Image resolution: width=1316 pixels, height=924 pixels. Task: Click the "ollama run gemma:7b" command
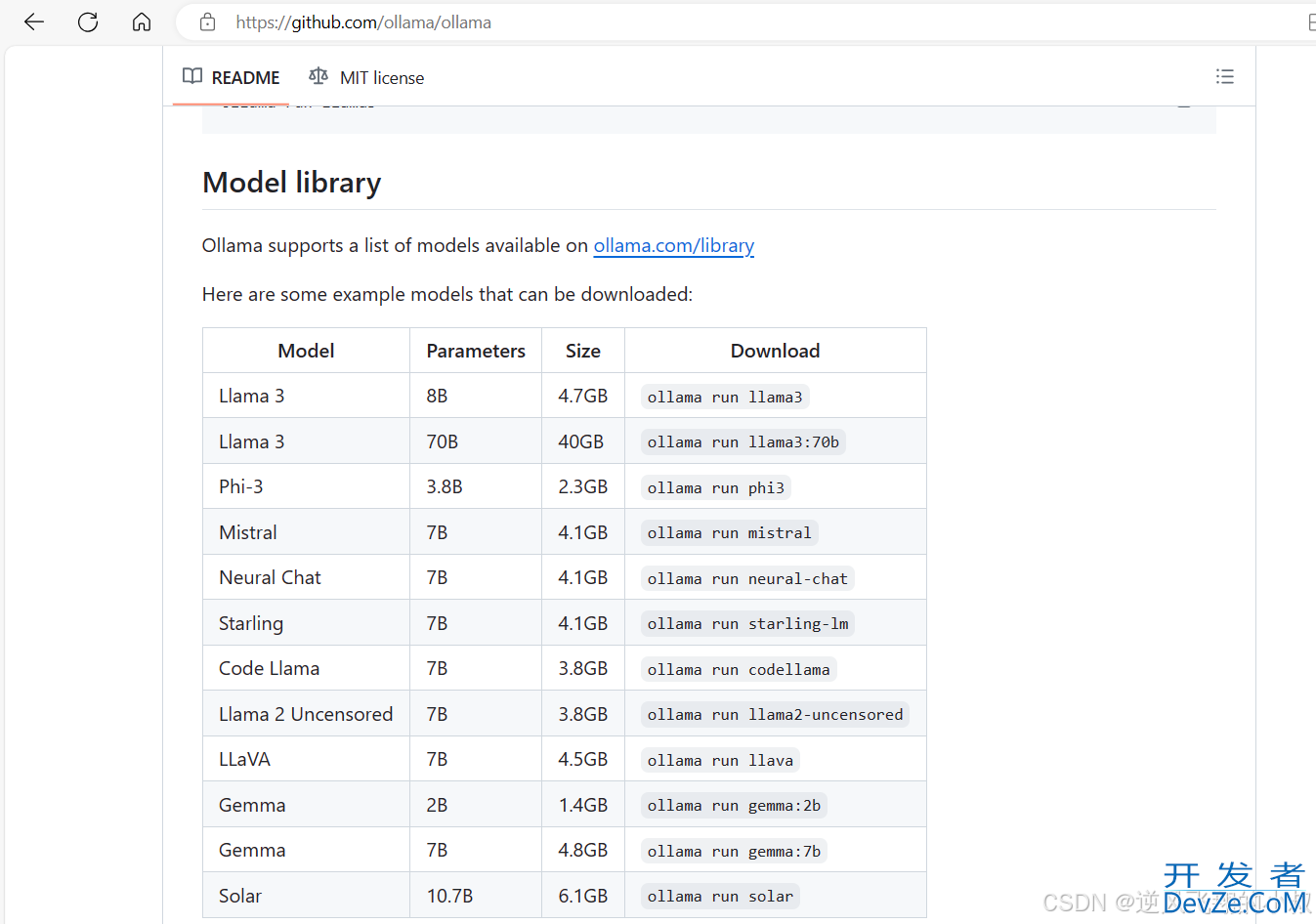(x=735, y=851)
